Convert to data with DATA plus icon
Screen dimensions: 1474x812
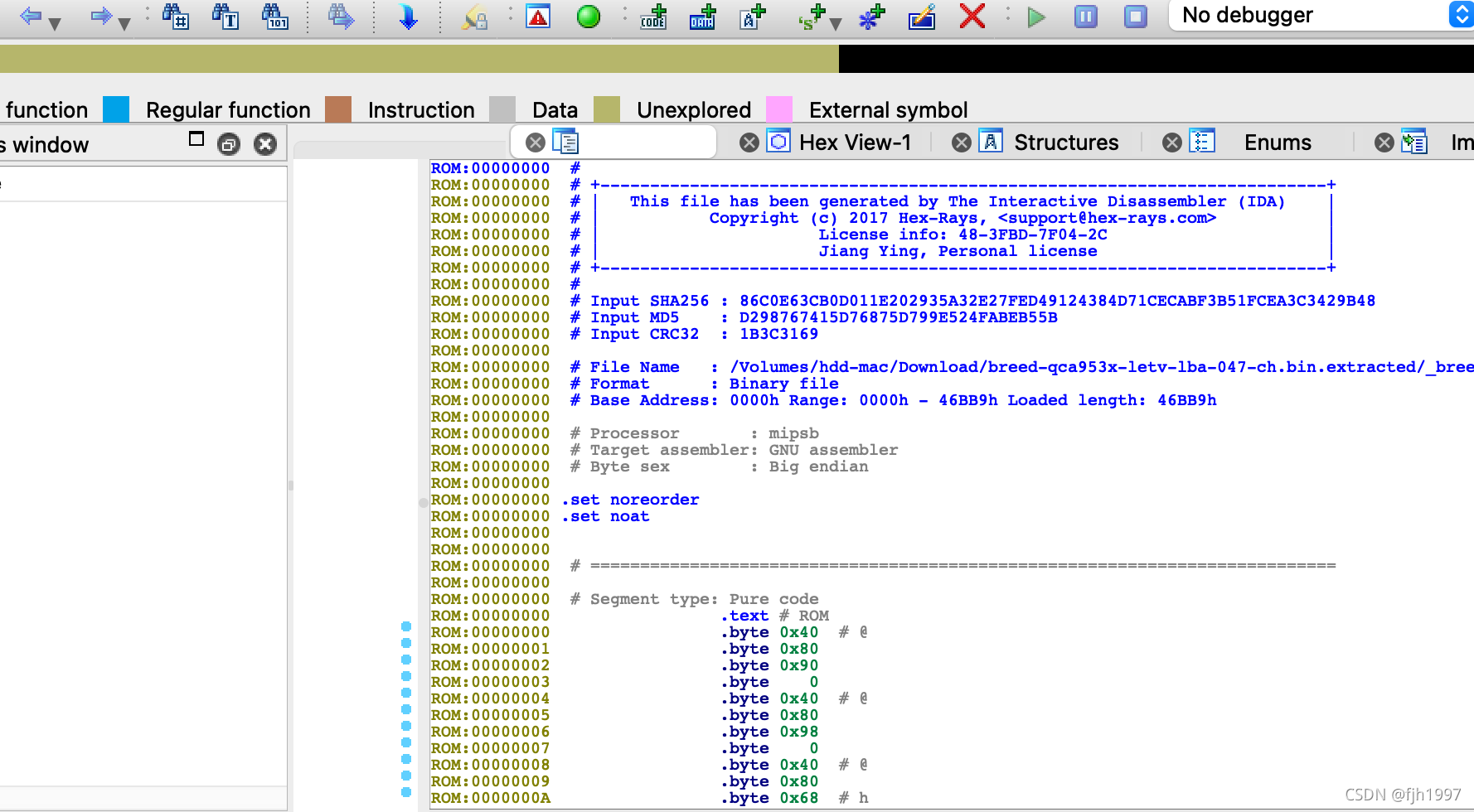tap(703, 17)
